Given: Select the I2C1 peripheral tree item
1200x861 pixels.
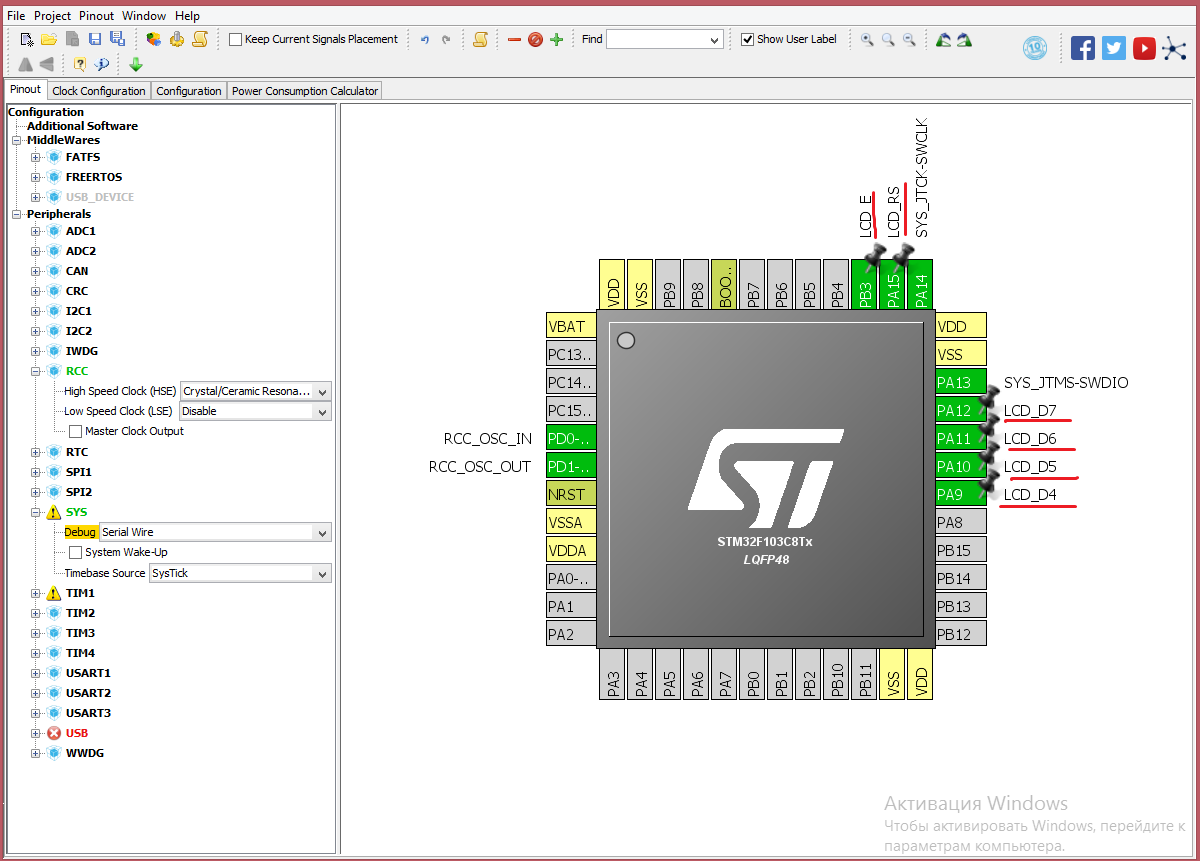Looking at the screenshot, I should coord(81,311).
